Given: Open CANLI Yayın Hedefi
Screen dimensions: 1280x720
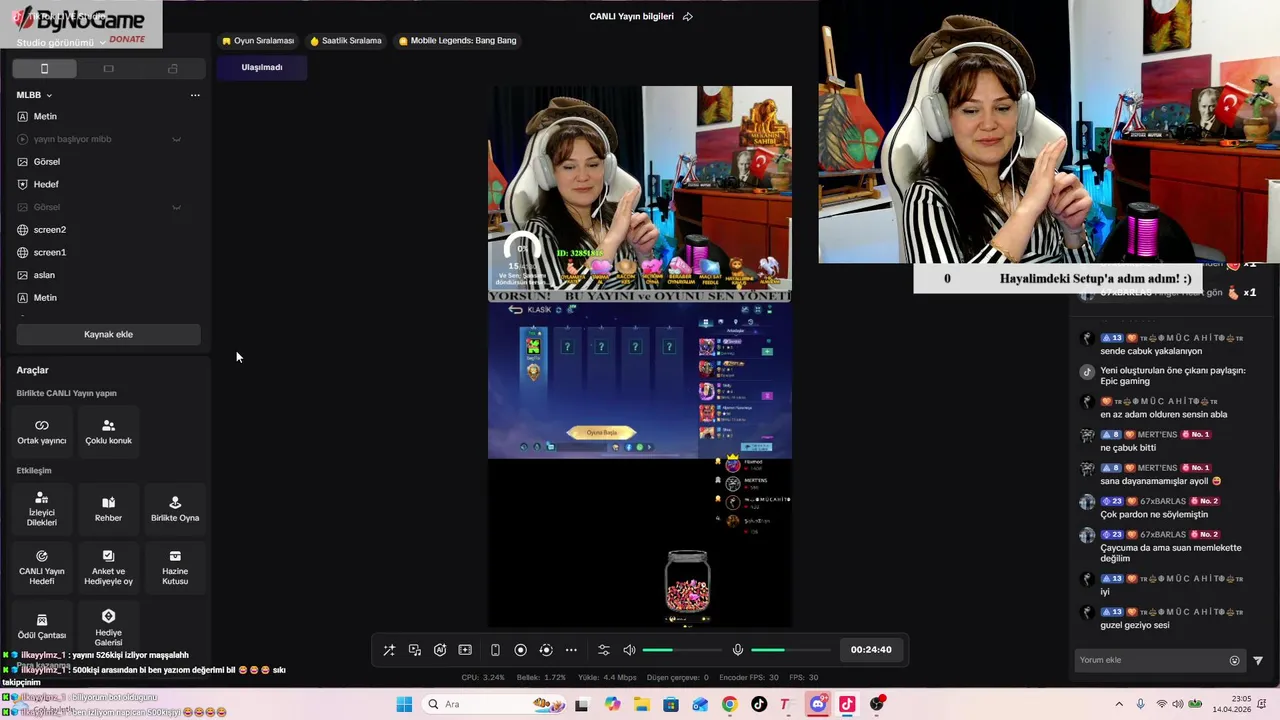Looking at the screenshot, I should click(x=42, y=566).
